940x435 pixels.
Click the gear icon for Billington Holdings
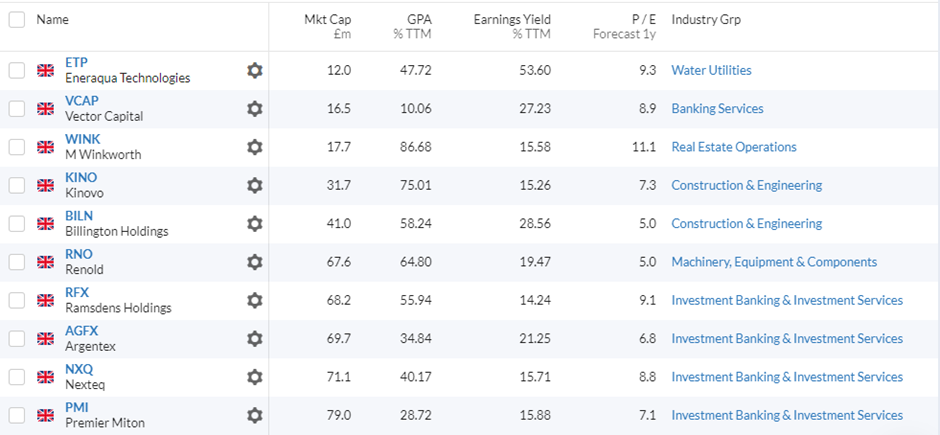tap(255, 224)
